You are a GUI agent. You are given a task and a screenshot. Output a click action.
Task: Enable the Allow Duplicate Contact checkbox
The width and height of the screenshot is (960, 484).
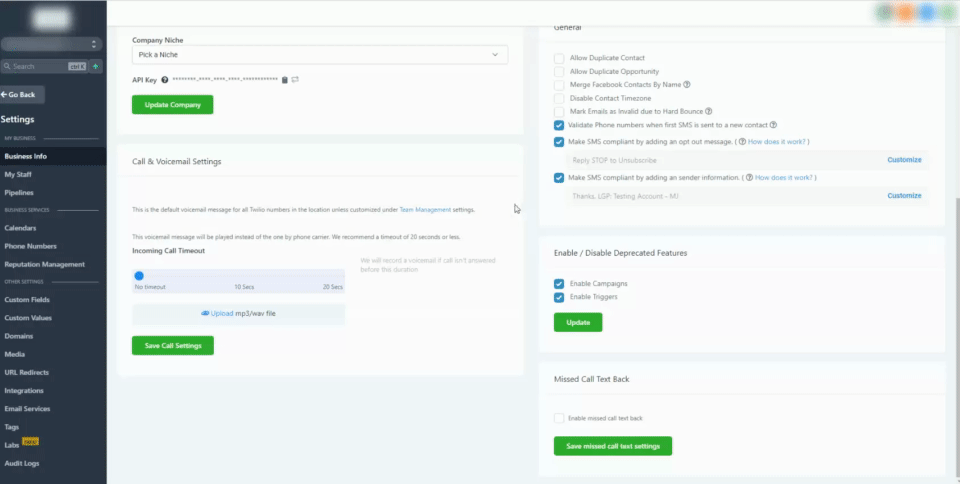pyautogui.click(x=559, y=58)
